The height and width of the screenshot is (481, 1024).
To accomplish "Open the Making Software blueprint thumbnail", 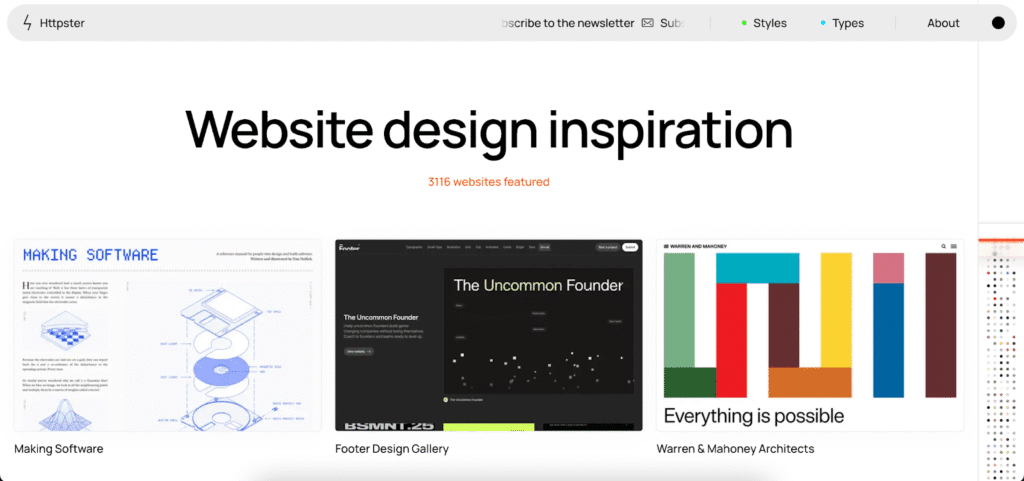I will point(168,335).
